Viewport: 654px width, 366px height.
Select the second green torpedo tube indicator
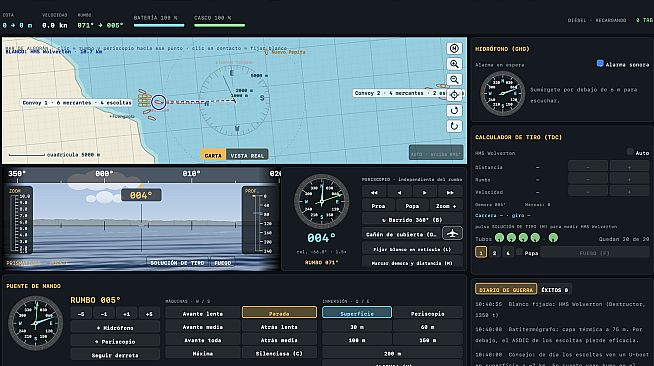511,238
